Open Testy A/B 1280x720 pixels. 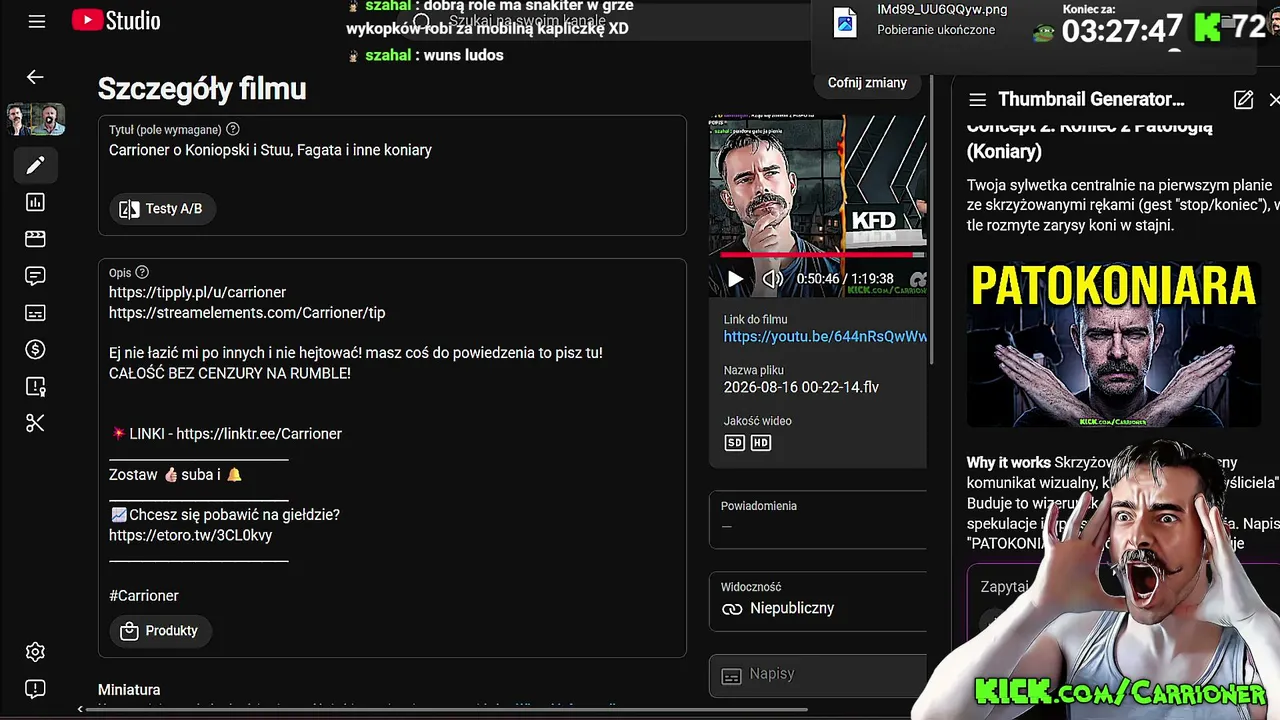162,209
